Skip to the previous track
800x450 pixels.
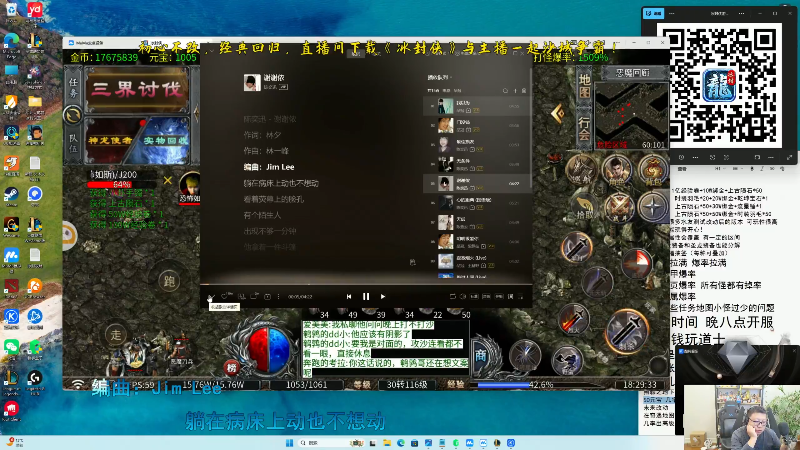(349, 296)
